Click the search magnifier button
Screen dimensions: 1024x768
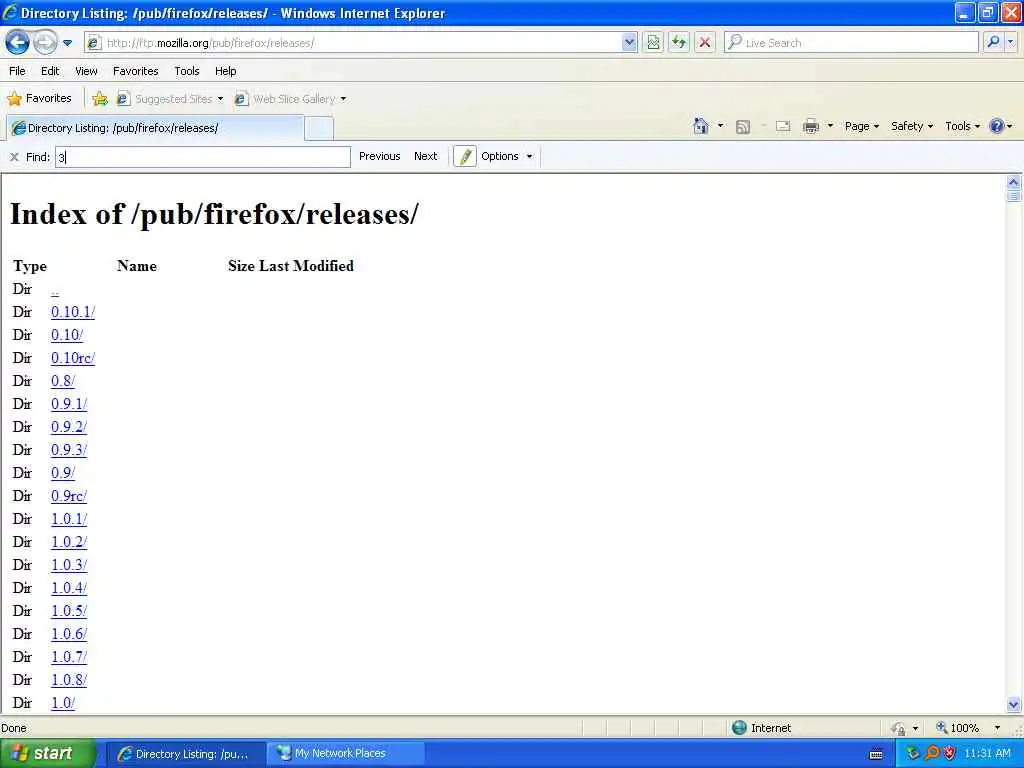[993, 42]
